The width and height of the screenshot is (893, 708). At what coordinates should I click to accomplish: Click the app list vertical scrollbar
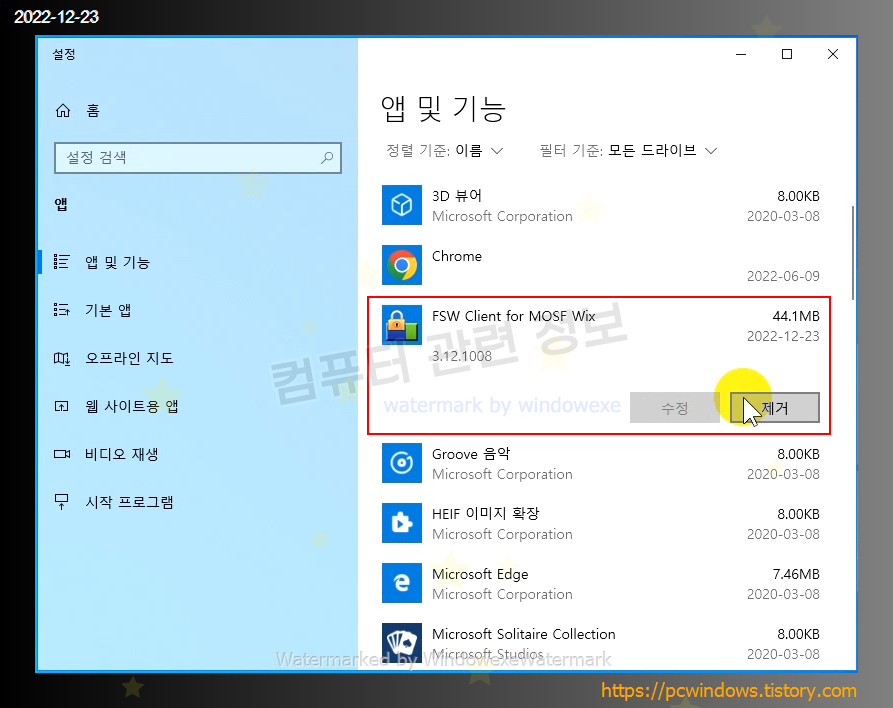(853, 253)
